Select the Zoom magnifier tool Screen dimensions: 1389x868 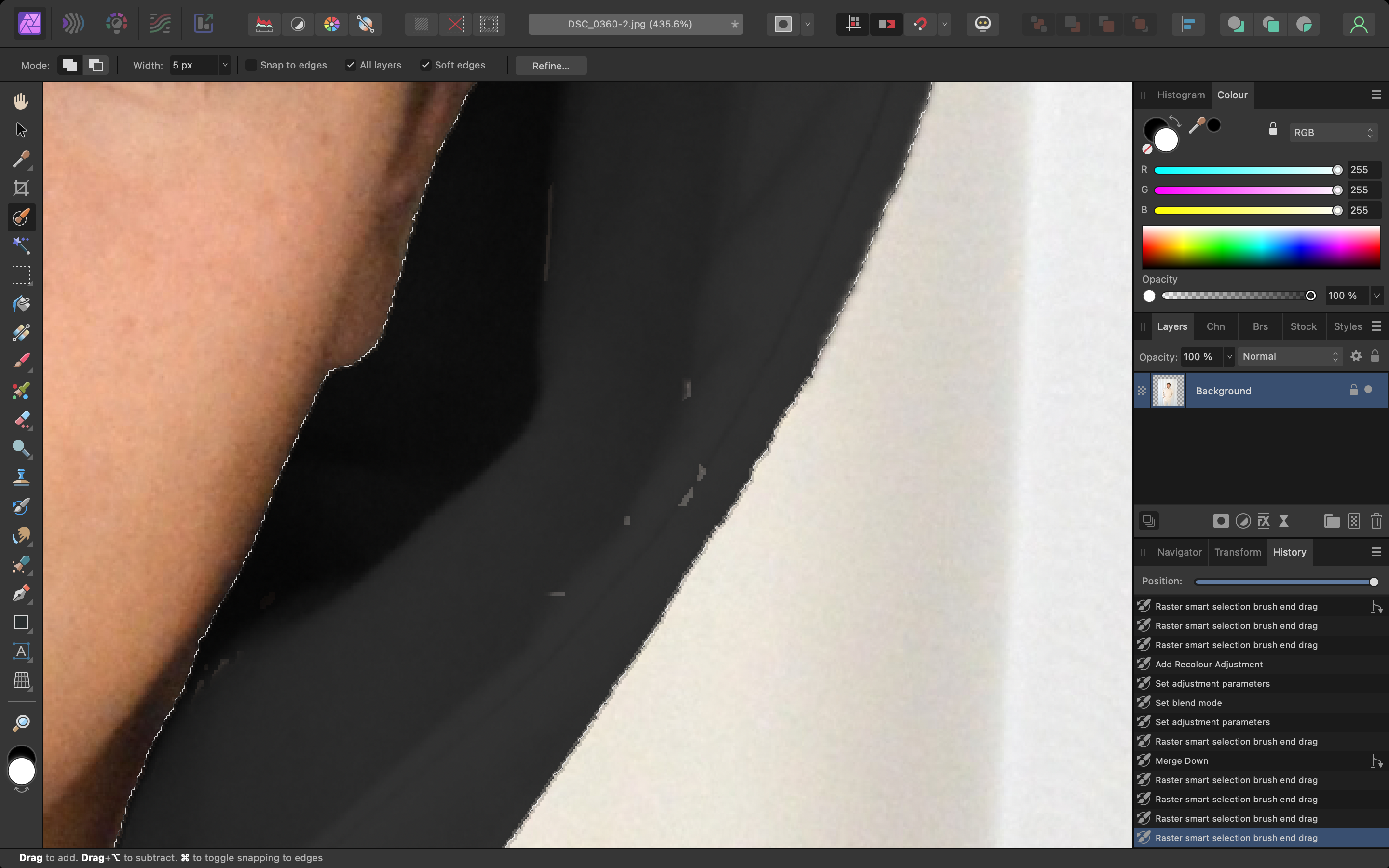[21, 723]
